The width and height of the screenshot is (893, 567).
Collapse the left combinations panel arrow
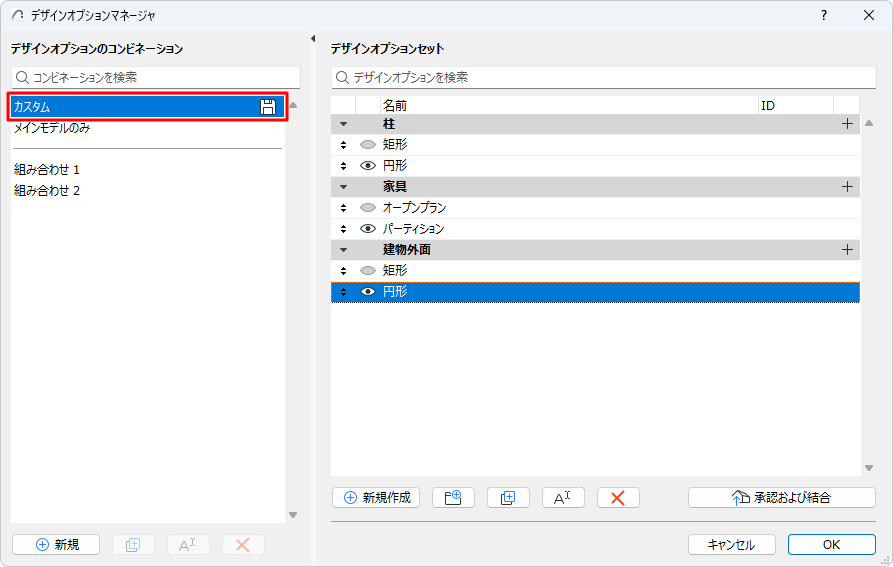tap(313, 39)
